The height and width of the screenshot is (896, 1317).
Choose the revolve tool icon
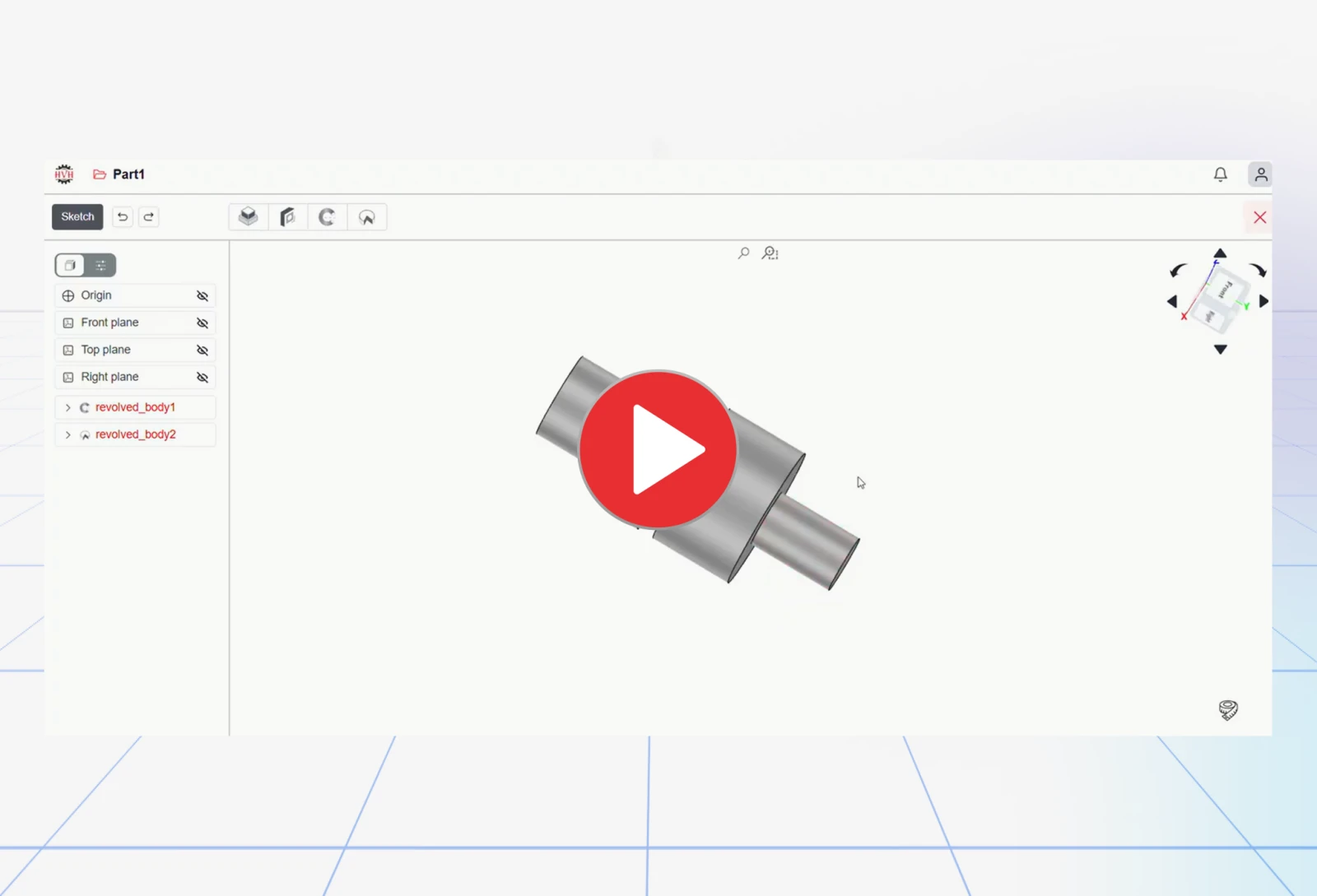[x=327, y=217]
